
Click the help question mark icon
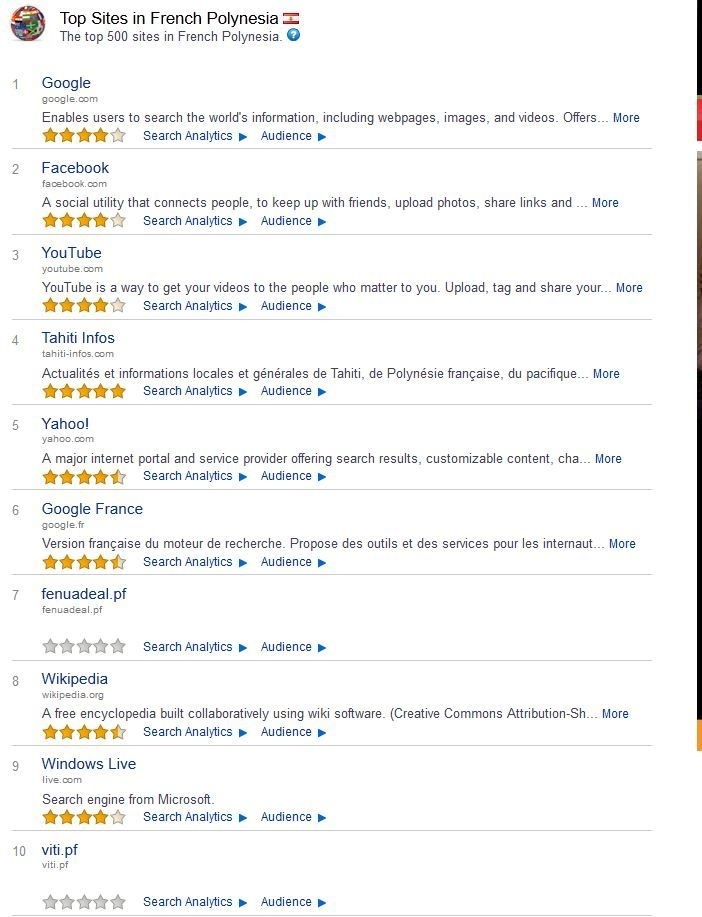[293, 35]
